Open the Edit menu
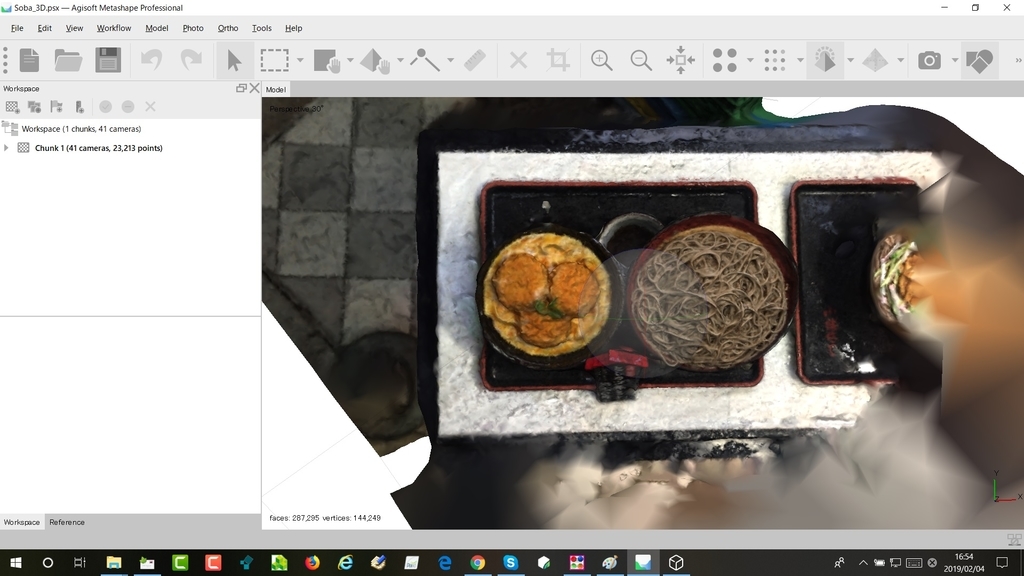 (x=44, y=28)
